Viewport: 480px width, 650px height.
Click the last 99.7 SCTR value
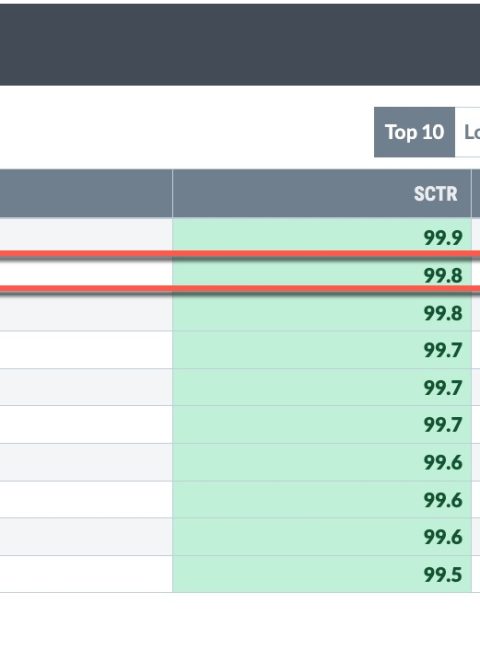click(x=443, y=425)
